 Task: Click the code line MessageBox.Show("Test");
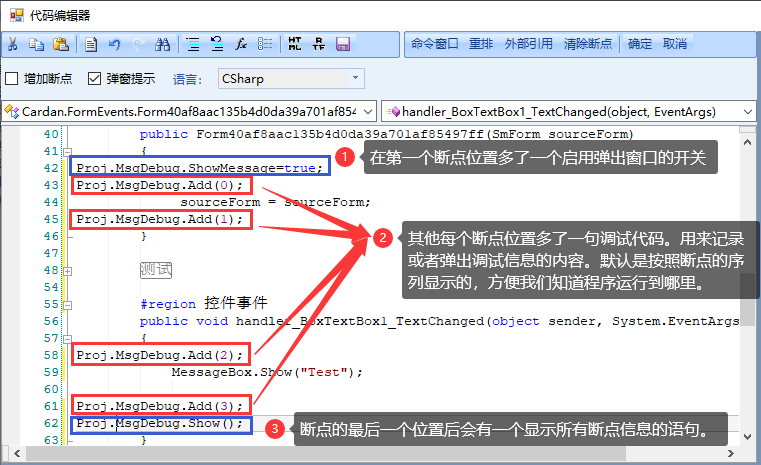[267, 372]
